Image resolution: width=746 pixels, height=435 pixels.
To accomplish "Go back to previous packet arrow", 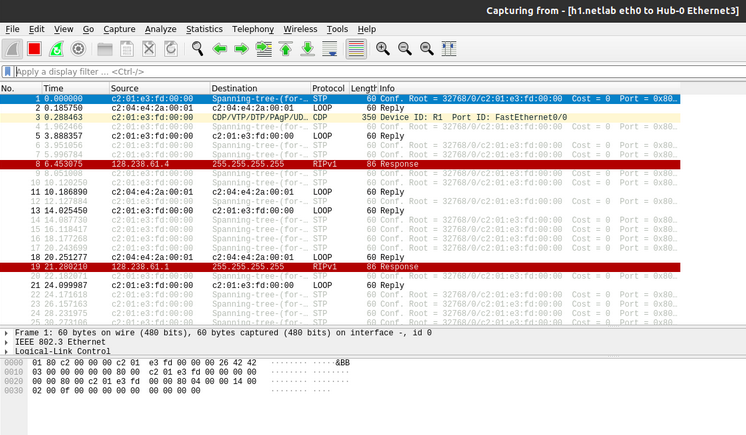I will pos(219,49).
